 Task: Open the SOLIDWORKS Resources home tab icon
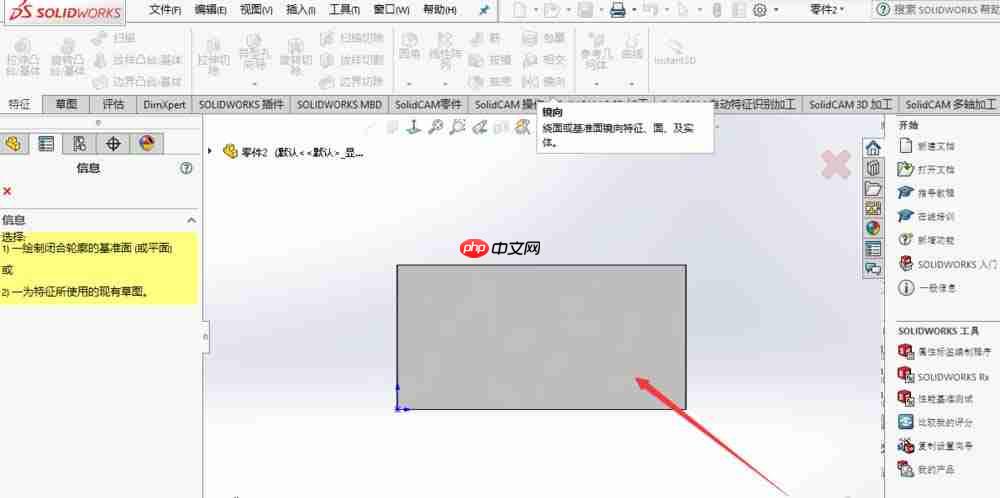(x=872, y=149)
